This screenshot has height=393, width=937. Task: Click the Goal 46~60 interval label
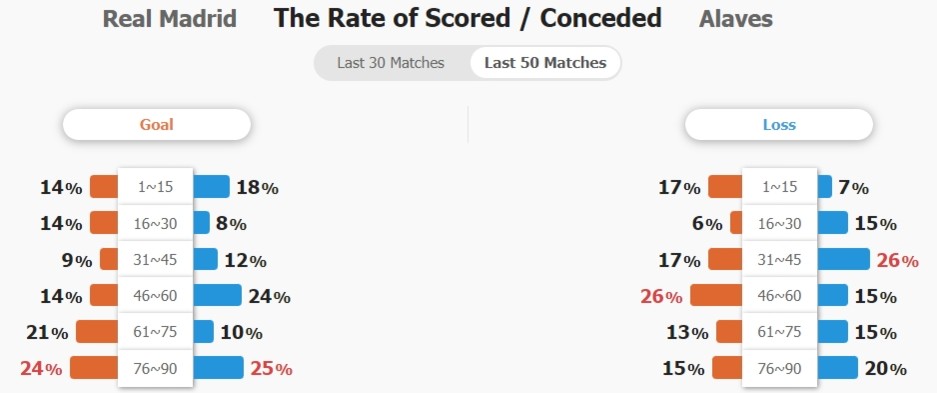click(x=155, y=295)
